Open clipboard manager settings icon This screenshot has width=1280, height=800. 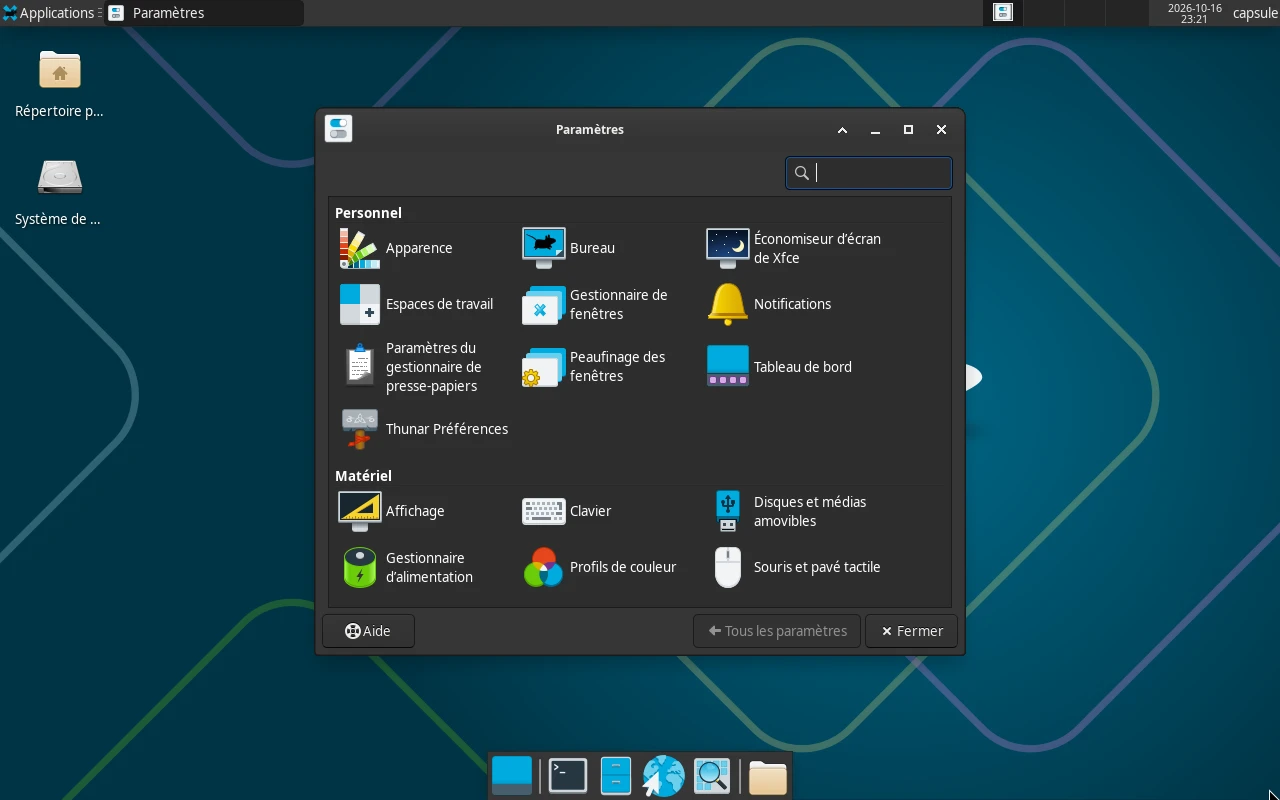click(x=360, y=367)
